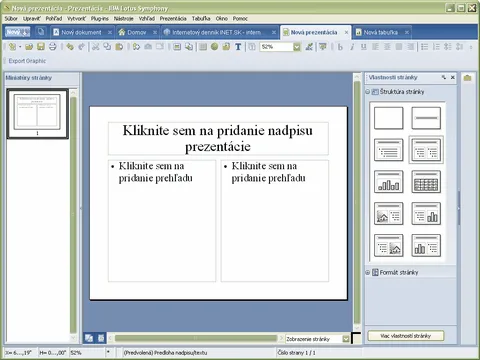Click the horizontal scrollbar under the slide
Screen dimensions: 480x360
coord(196,338)
